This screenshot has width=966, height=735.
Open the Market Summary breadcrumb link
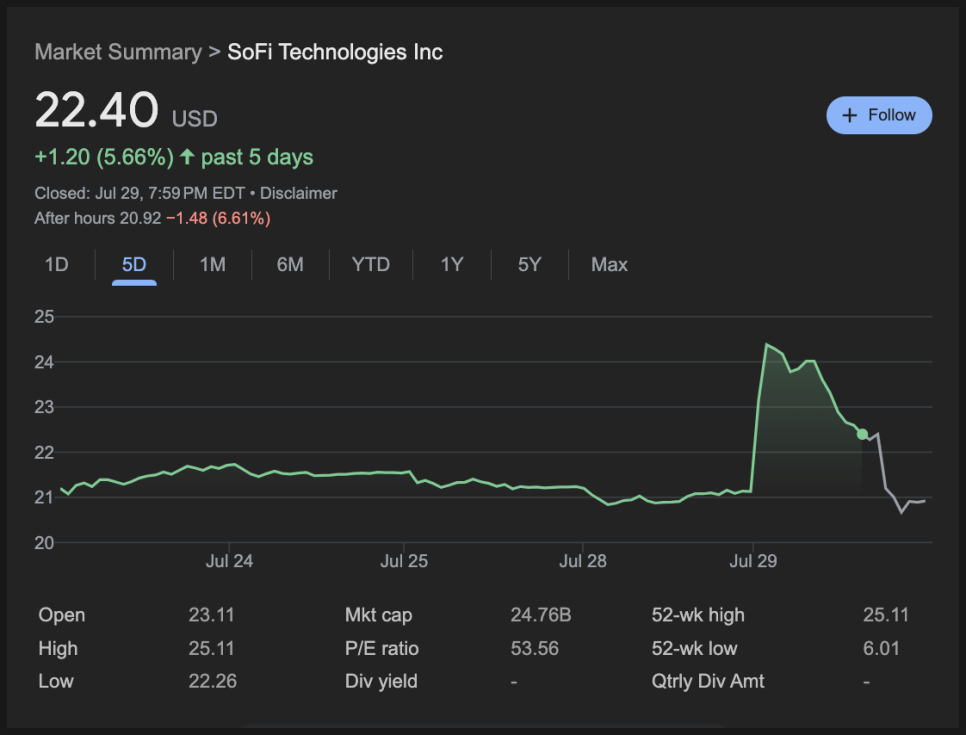click(x=118, y=52)
